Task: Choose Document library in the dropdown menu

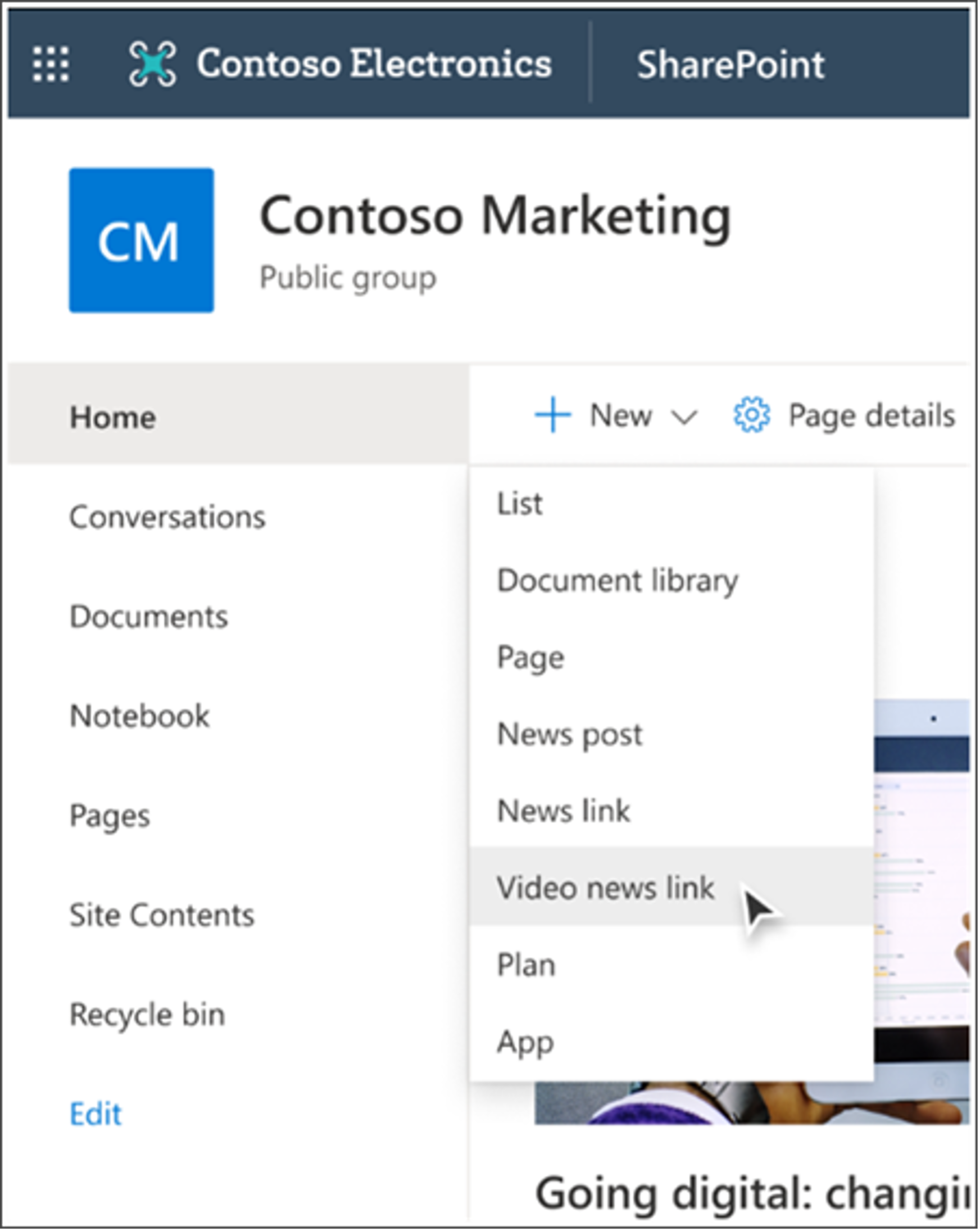Action: (618, 581)
